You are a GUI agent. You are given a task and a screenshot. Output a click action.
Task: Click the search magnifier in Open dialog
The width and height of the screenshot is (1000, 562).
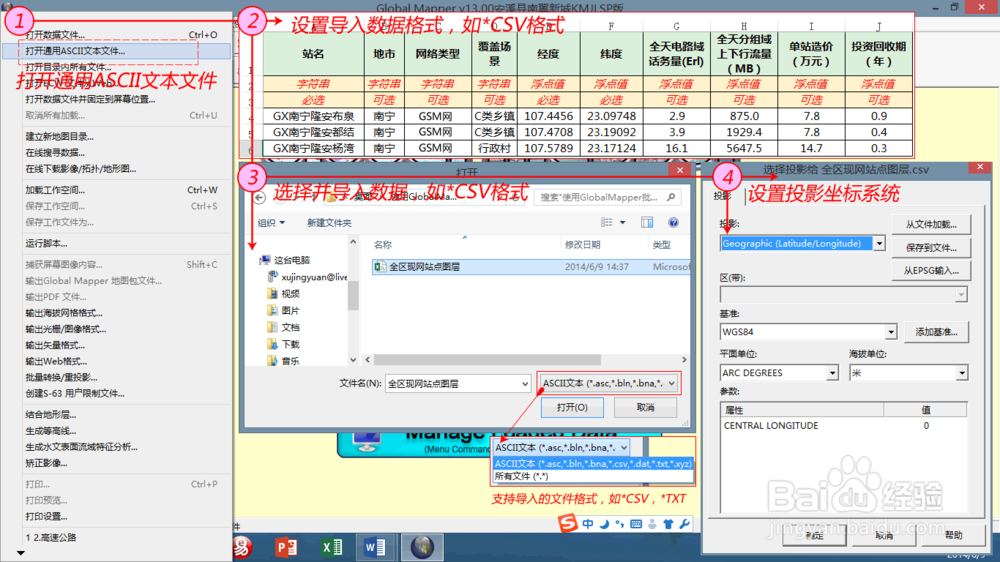[671, 197]
